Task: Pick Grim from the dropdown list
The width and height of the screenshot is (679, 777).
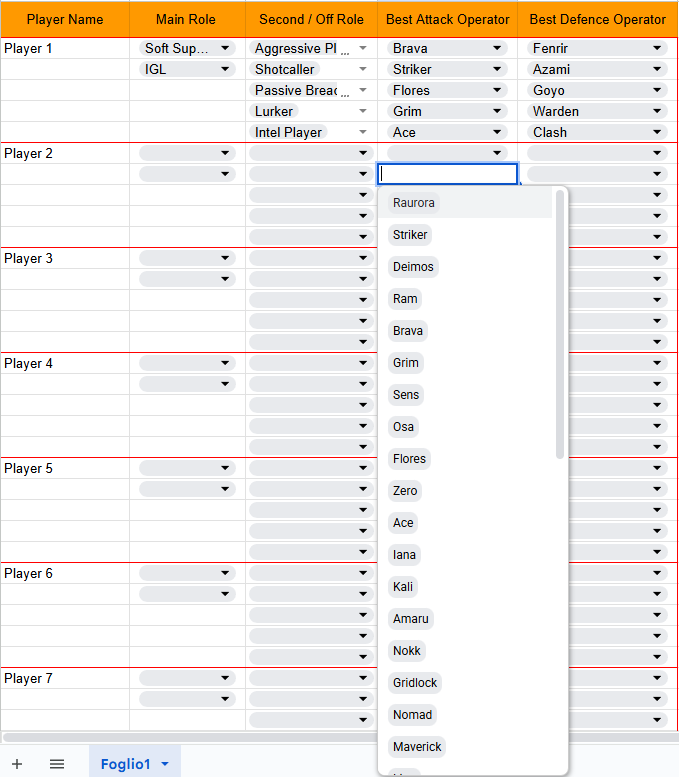Action: tap(405, 363)
